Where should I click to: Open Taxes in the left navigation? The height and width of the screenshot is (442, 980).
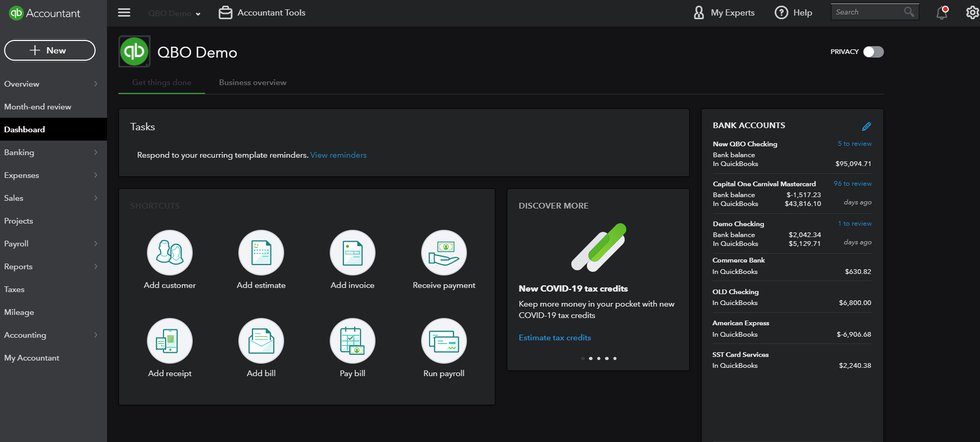pyautogui.click(x=14, y=289)
